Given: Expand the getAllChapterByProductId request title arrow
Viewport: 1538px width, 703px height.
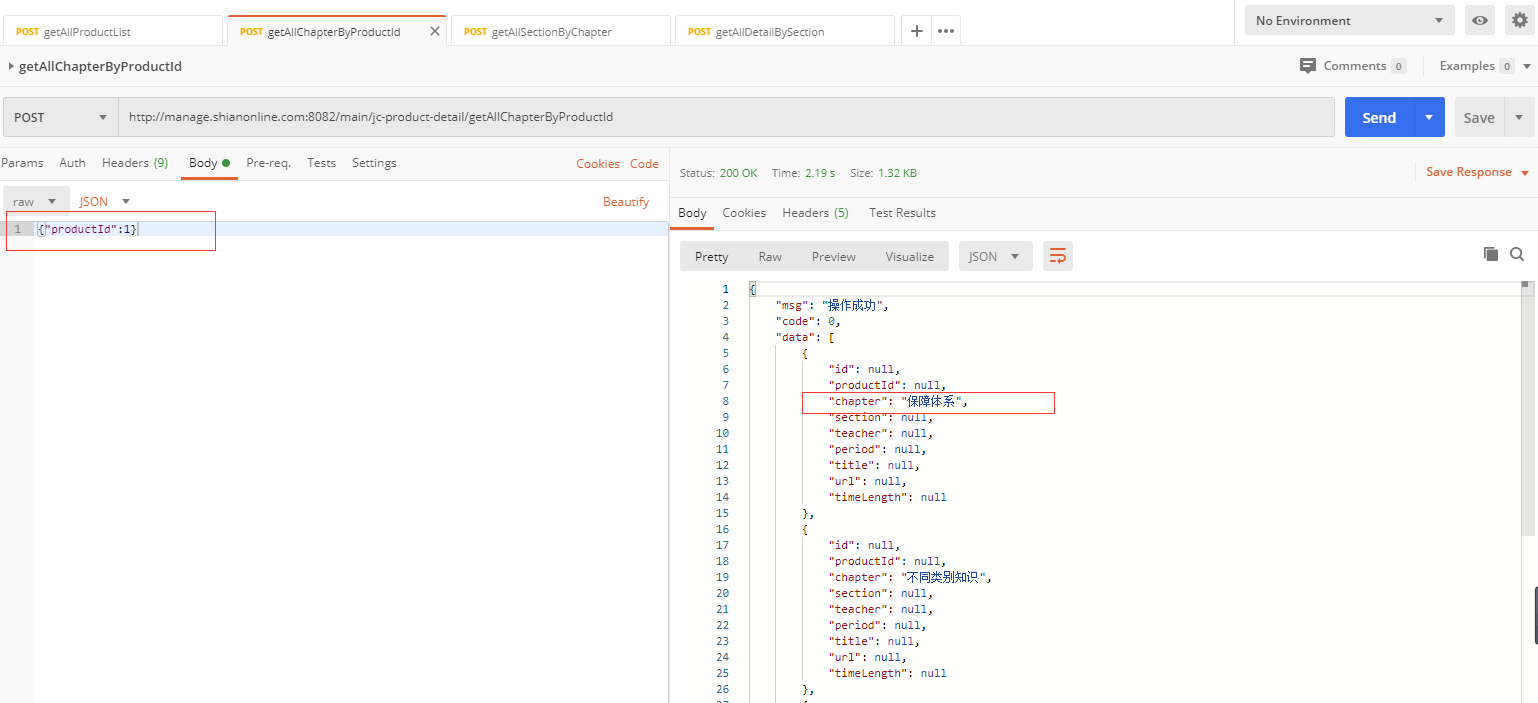Looking at the screenshot, I should click(x=10, y=67).
